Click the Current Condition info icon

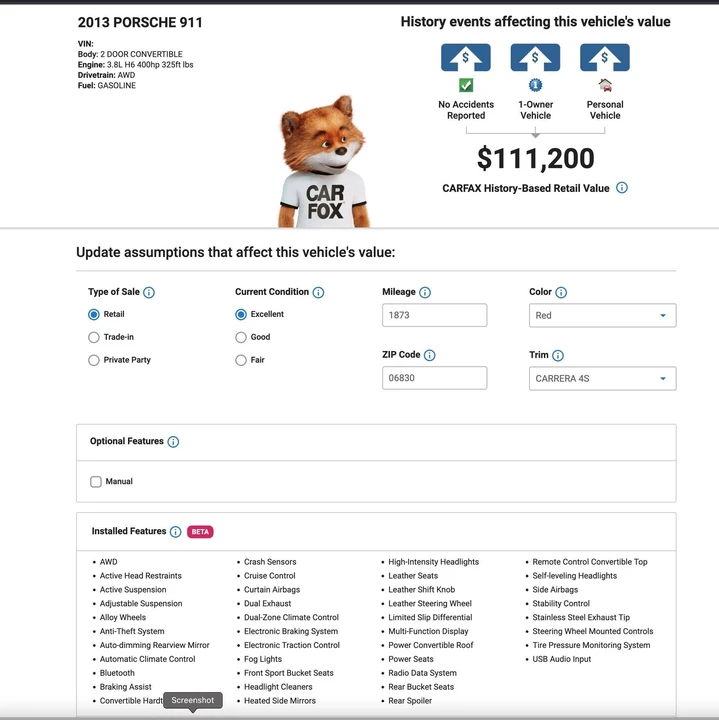318,292
